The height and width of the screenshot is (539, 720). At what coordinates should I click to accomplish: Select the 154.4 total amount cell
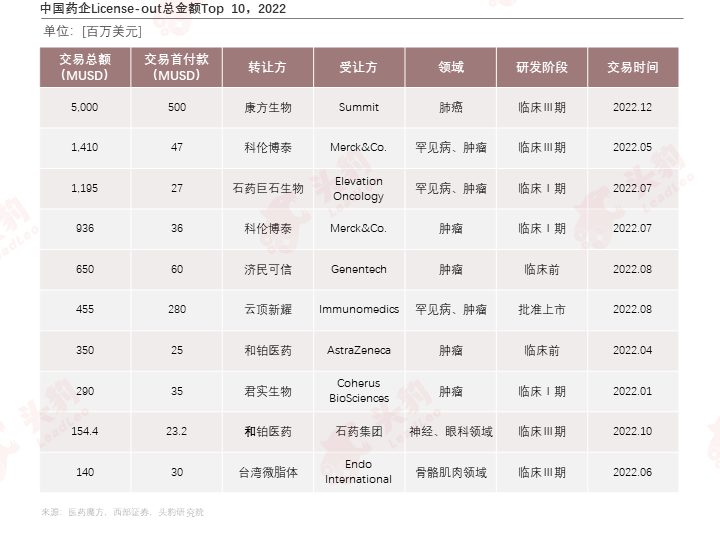click(x=85, y=431)
